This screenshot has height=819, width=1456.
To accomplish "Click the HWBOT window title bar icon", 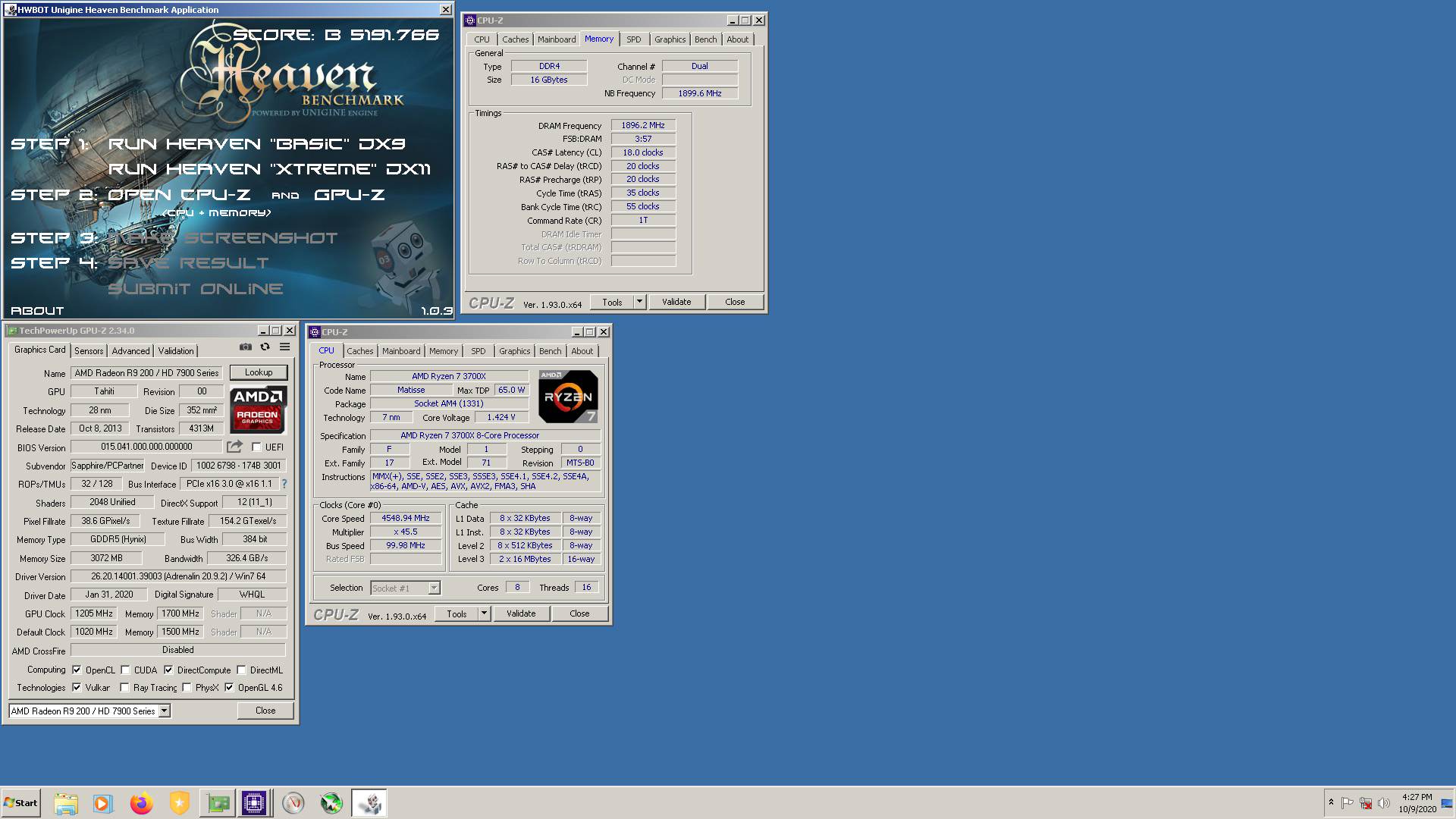I will click(11, 10).
